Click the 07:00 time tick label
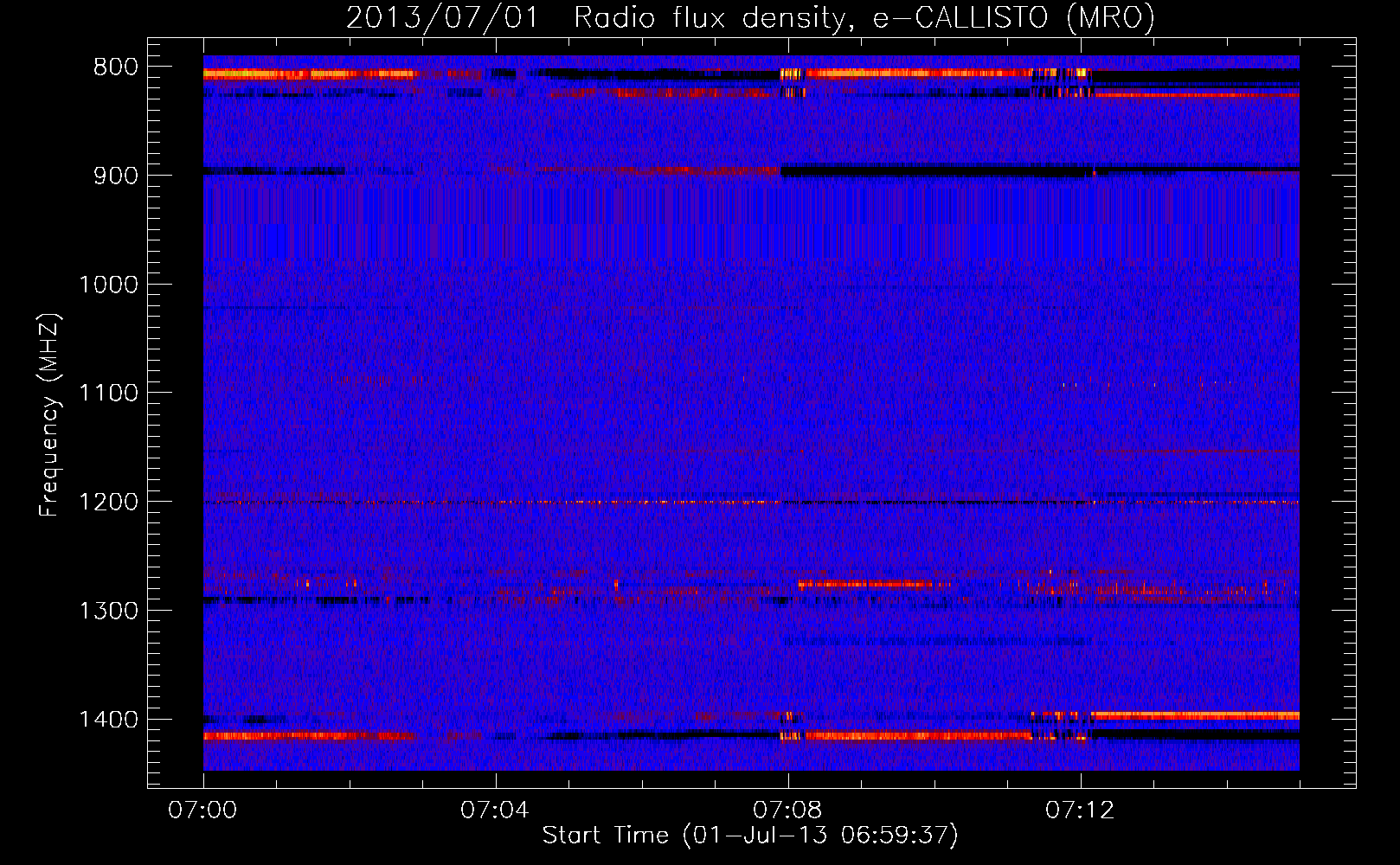The height and width of the screenshot is (865, 1400). tap(202, 811)
